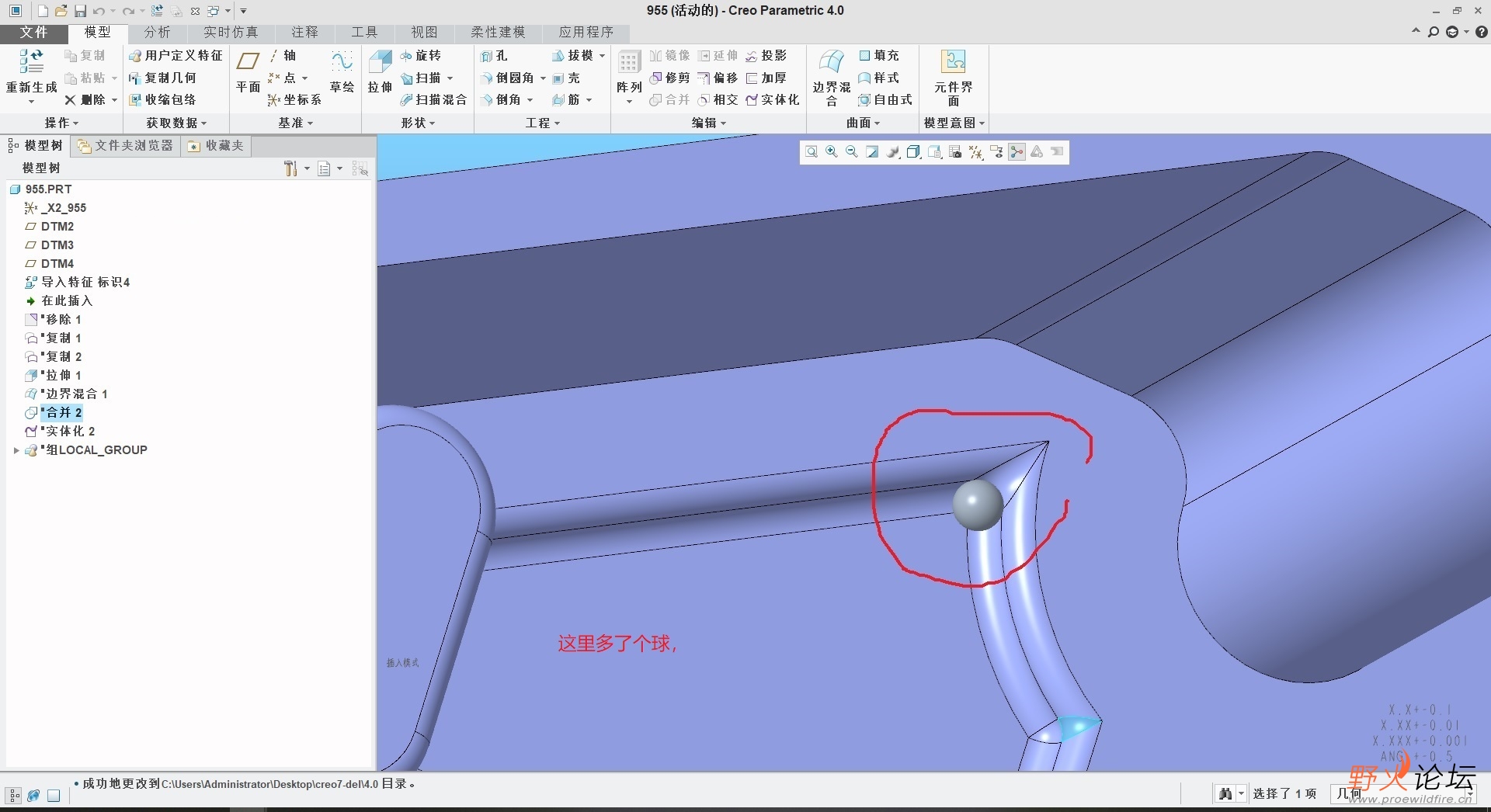
Task: Click the open folder icon in quick access toolbar
Action: [x=61, y=11]
